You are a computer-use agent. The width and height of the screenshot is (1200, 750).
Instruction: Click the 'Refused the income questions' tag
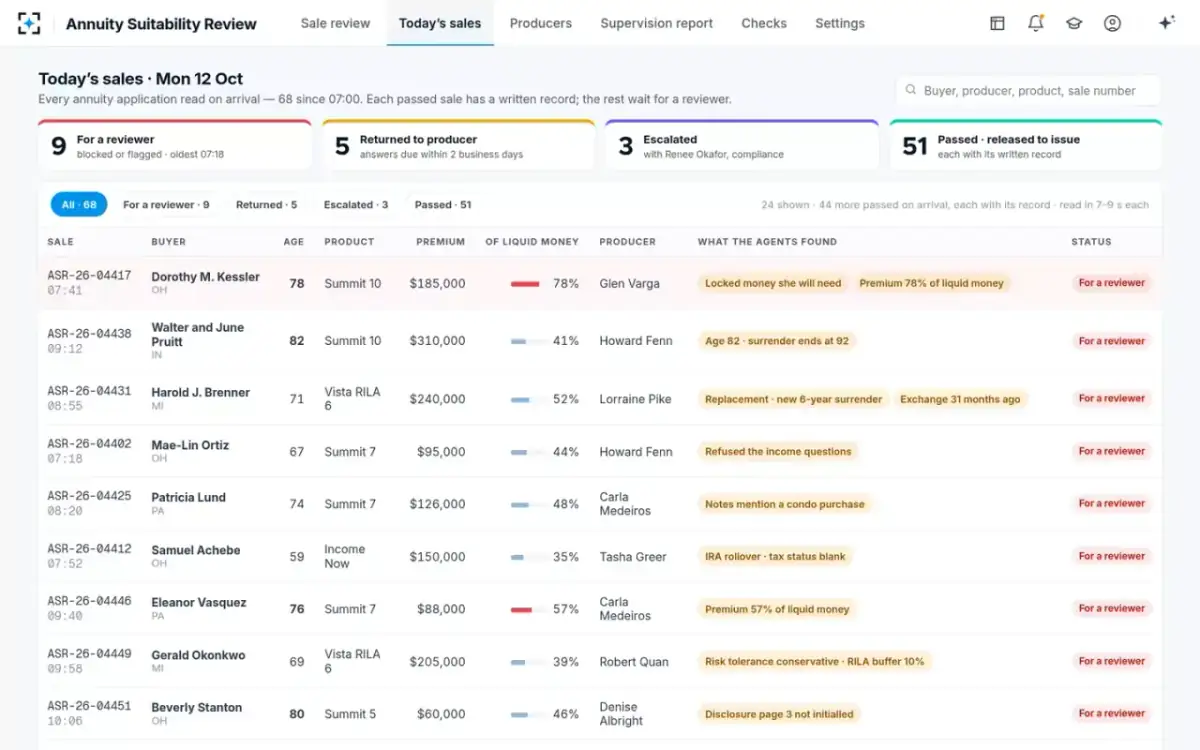tap(778, 452)
